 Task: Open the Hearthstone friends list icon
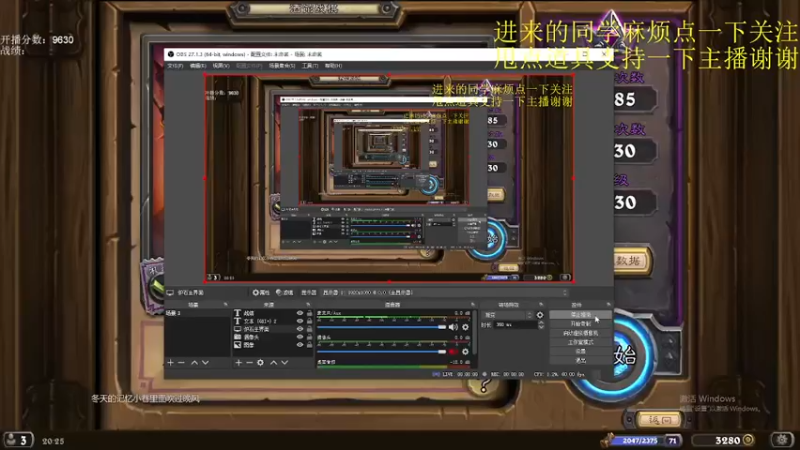coord(17,440)
